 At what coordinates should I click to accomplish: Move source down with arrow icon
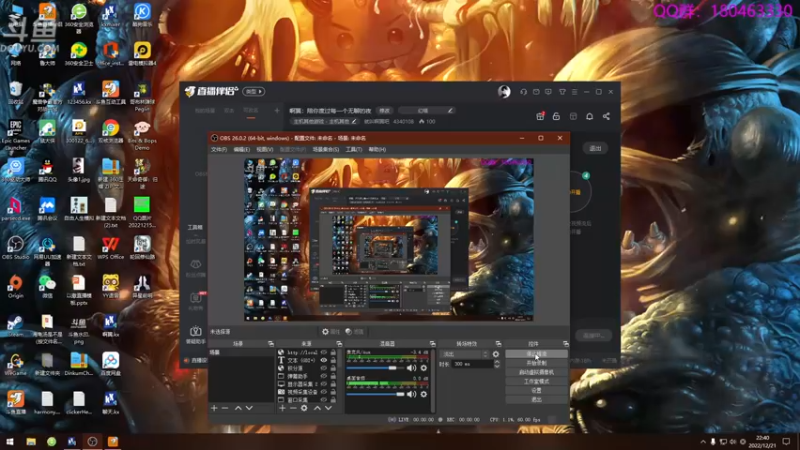(328, 408)
